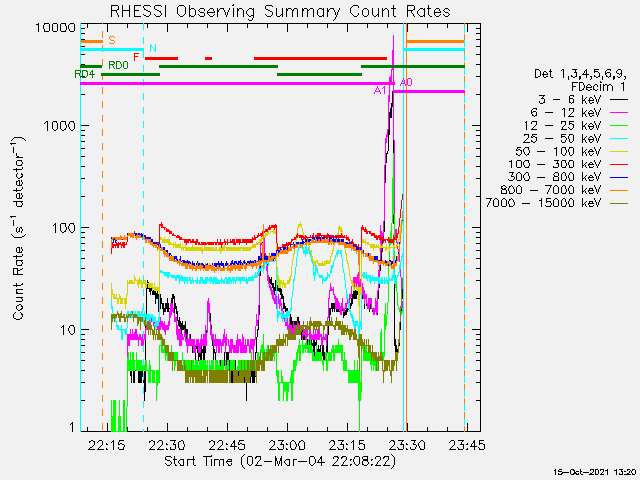The height and width of the screenshot is (480, 640).
Task: Click the cyan line swatch for 25 - 50 keV
Action: tap(619, 138)
